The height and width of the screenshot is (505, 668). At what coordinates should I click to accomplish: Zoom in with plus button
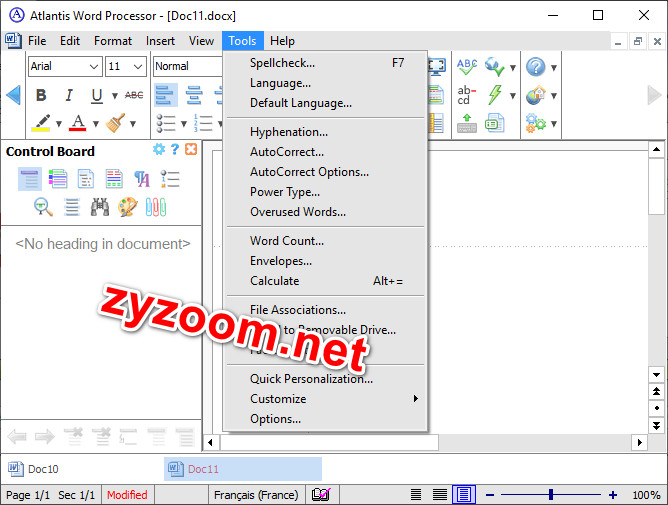click(x=613, y=495)
